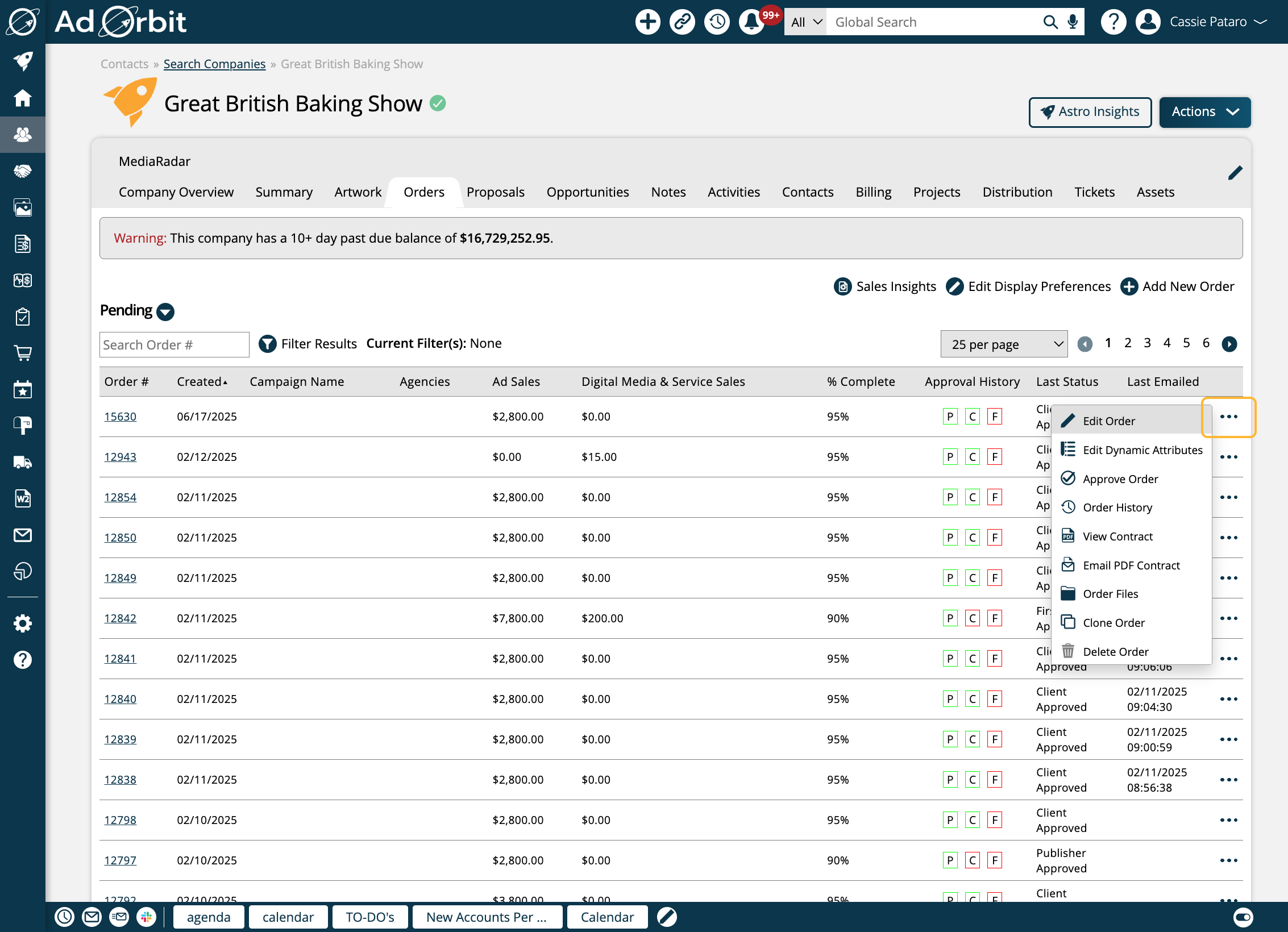Open the recent history clock icon
Screen dimensions: 1288x932
click(717, 22)
